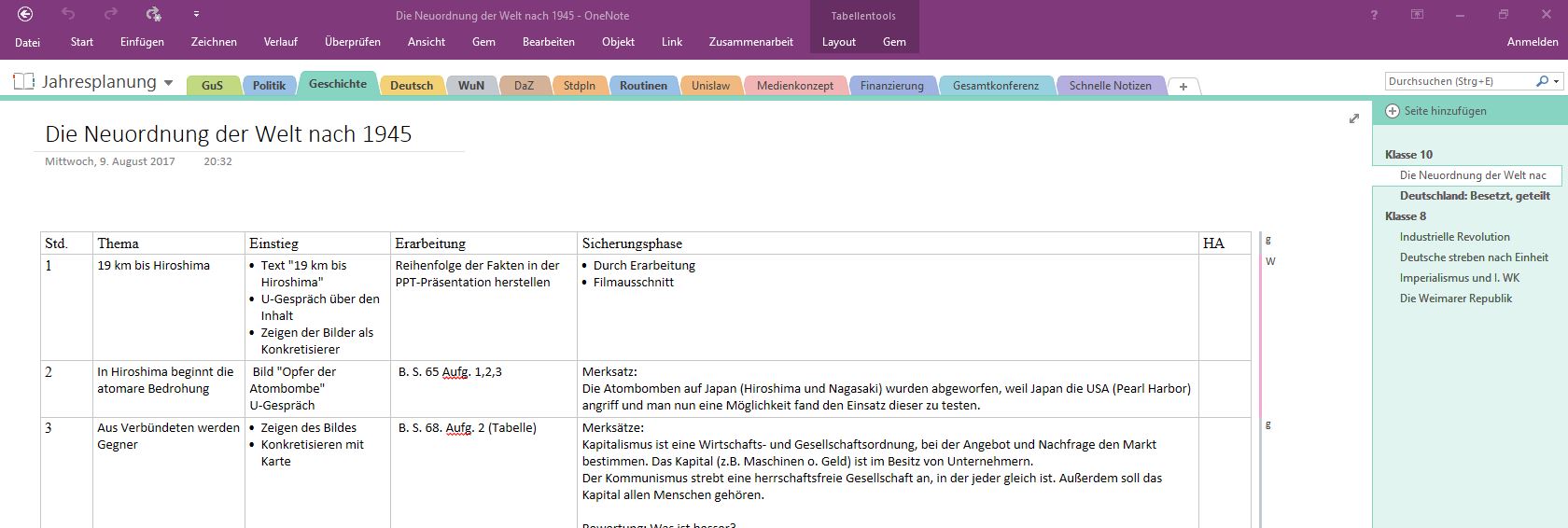1568x528 pixels.
Task: Open the Zeichnen ribbon tab
Action: coord(214,42)
